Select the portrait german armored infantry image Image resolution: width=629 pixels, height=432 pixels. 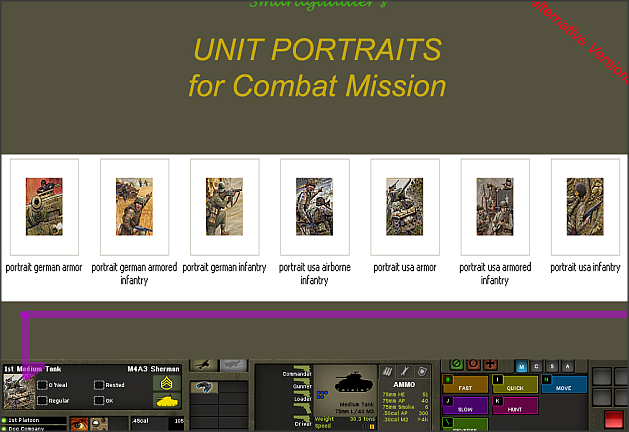pyautogui.click(x=134, y=207)
